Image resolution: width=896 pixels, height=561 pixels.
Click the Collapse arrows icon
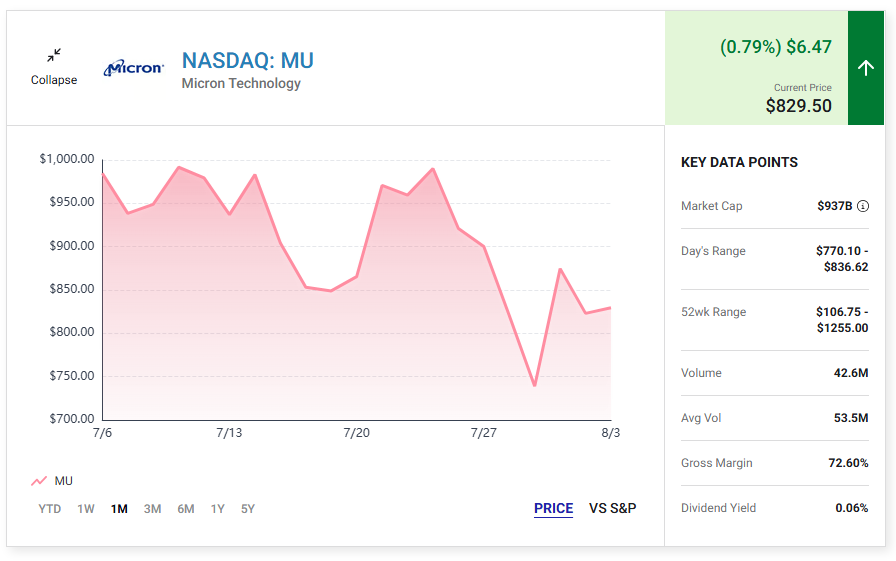tap(54, 55)
